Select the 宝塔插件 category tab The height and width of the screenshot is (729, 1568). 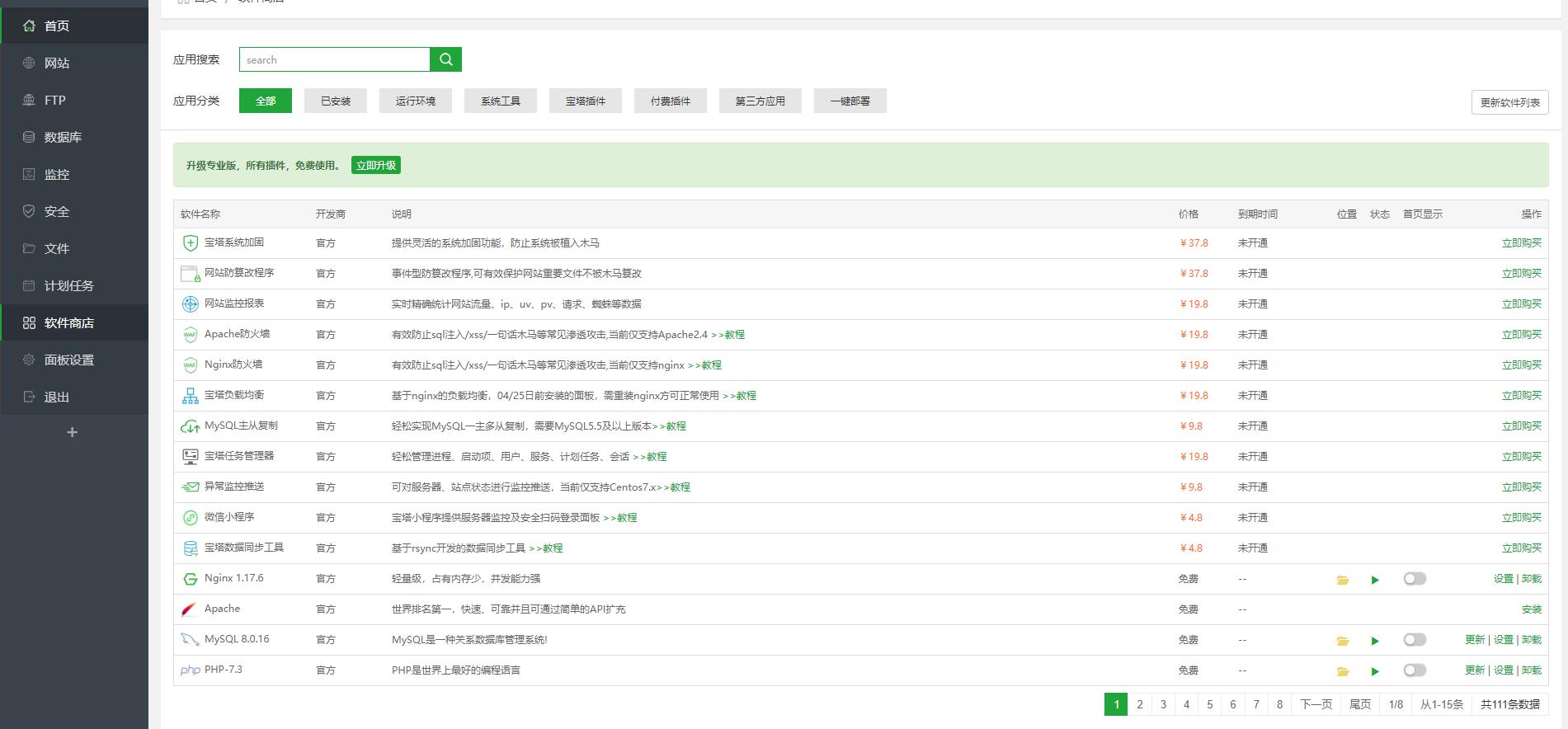(x=586, y=101)
